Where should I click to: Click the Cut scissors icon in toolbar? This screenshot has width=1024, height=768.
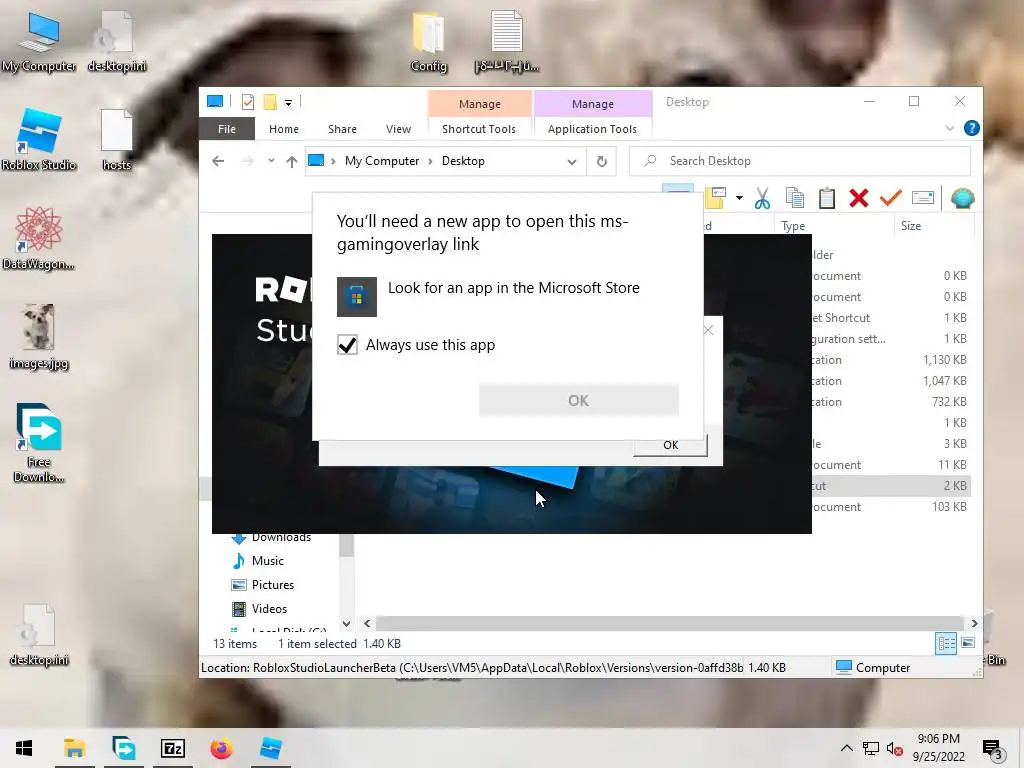point(762,198)
